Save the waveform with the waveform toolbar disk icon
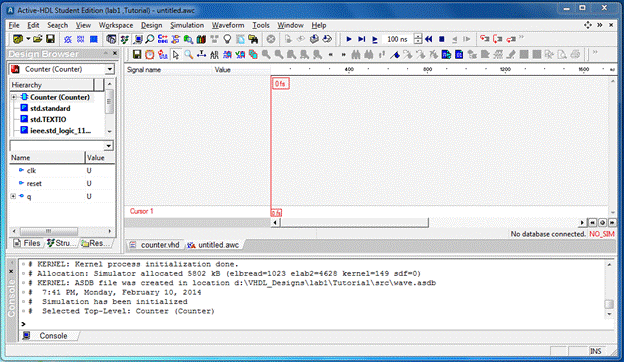Image resolution: width=624 pixels, height=362 pixels. 137,54
